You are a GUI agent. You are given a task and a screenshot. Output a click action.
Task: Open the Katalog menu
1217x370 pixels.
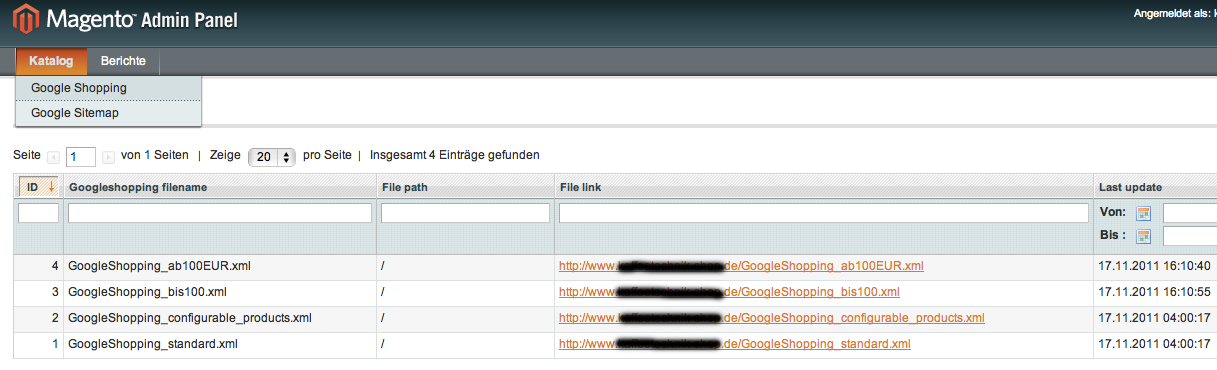point(51,62)
